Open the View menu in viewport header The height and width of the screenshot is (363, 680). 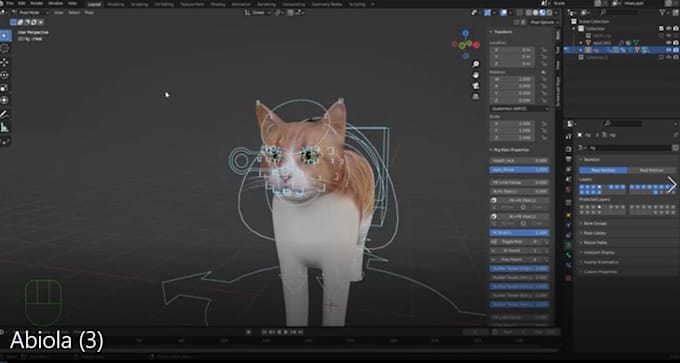click(59, 13)
